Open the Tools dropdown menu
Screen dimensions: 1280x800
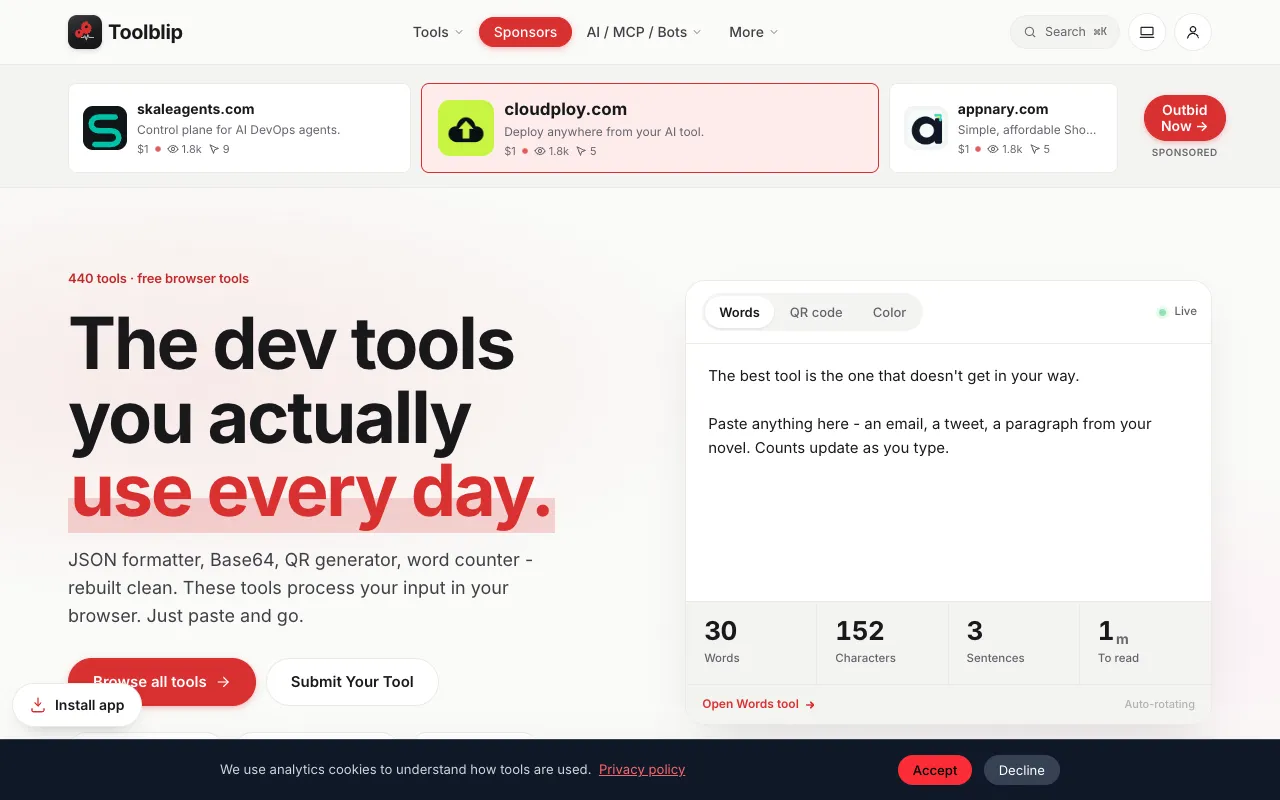438,32
